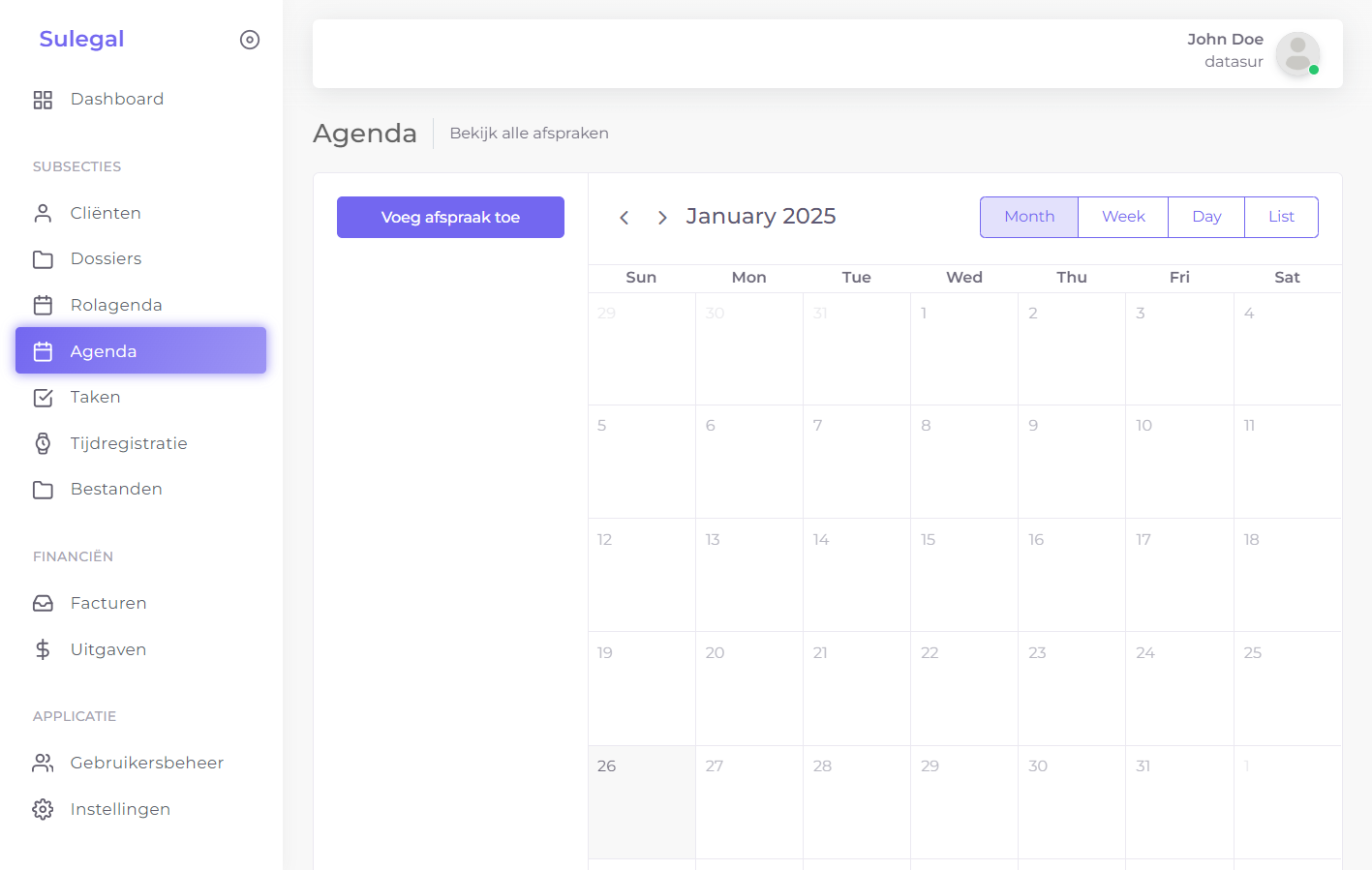Click the Uitgaven dollar sign icon
The height and width of the screenshot is (870, 1372).
(43, 649)
